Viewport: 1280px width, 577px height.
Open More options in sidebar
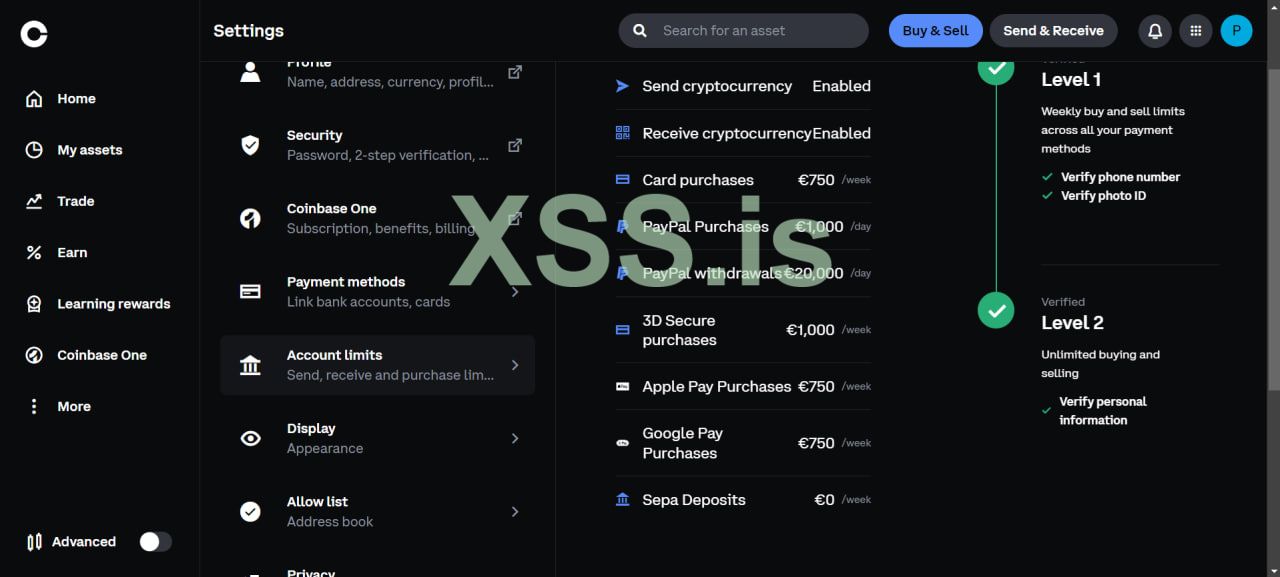(x=73, y=407)
